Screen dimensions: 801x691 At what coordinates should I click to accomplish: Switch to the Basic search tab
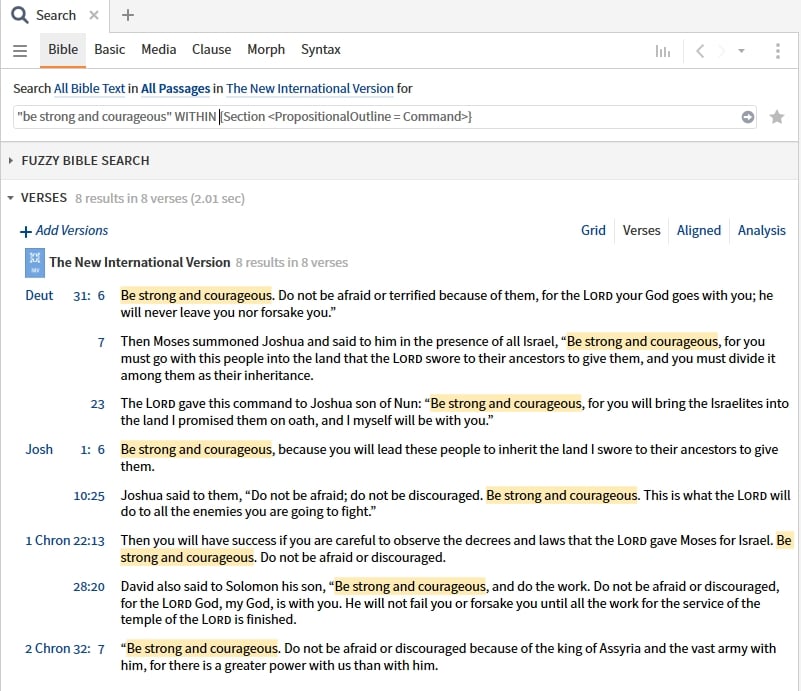click(109, 50)
